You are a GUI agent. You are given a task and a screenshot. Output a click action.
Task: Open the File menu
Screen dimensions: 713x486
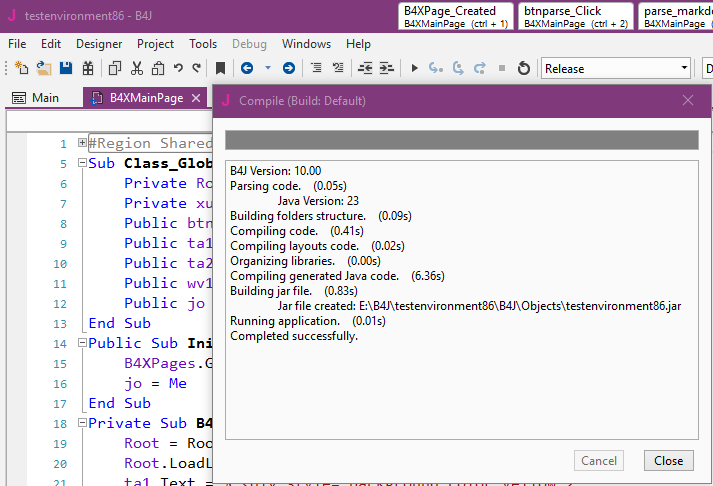point(17,44)
